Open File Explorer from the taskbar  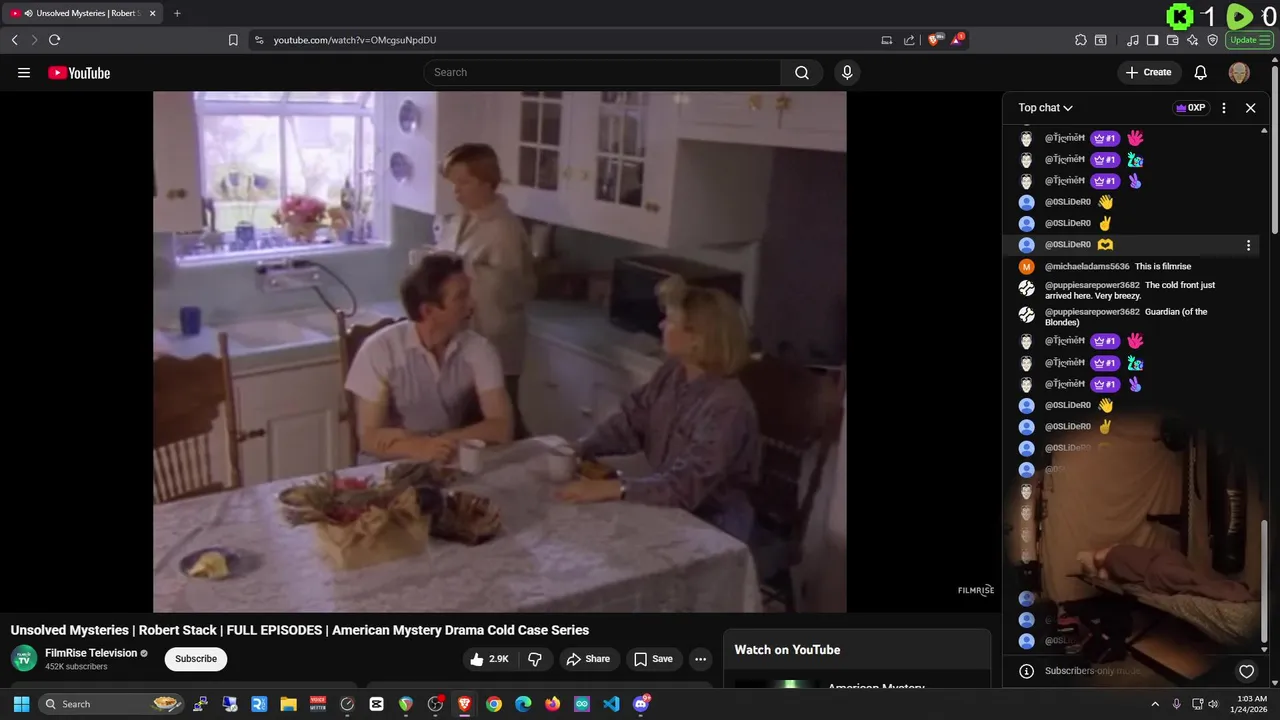tap(288, 704)
